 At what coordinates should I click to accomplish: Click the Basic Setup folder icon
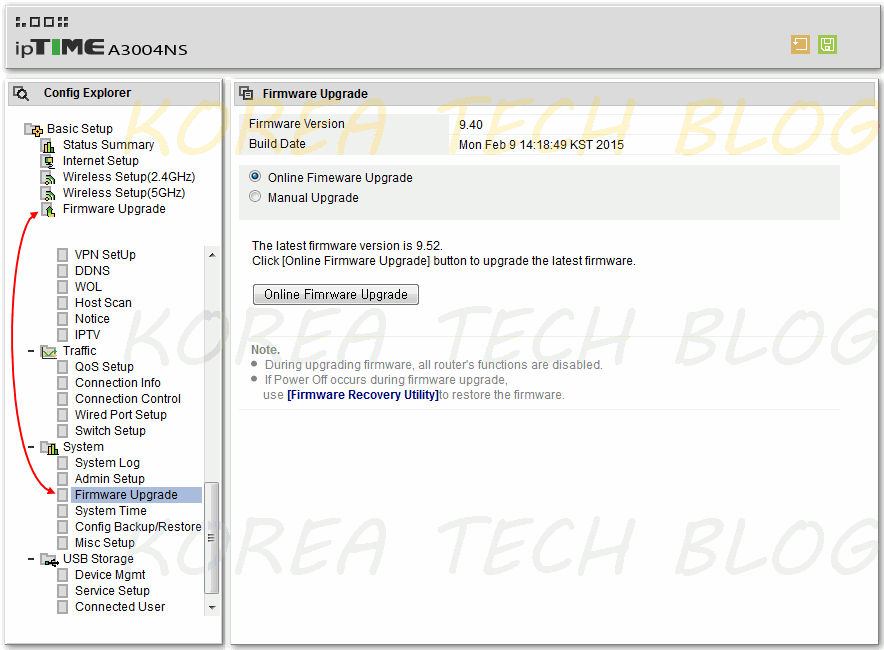point(33,130)
